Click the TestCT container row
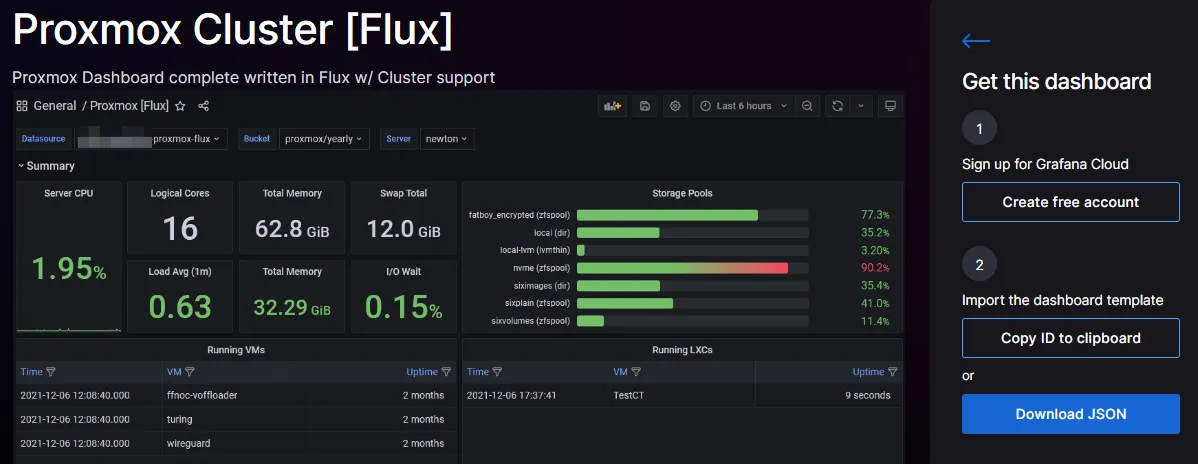The height and width of the screenshot is (464, 1198). (682, 395)
